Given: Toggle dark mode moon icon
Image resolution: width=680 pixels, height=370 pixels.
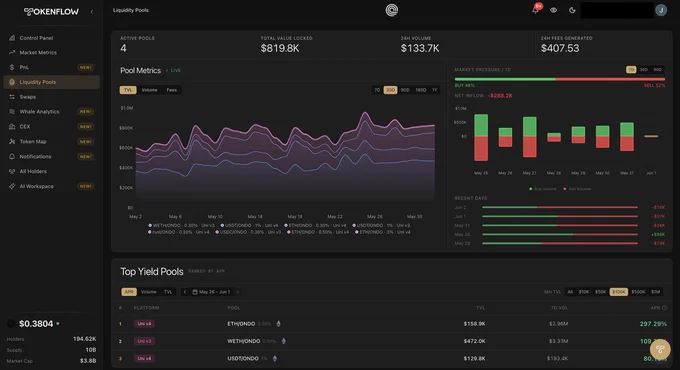Looking at the screenshot, I should (x=572, y=10).
